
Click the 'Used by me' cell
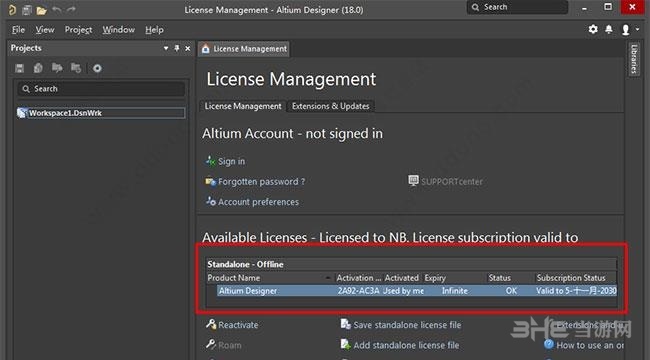pyautogui.click(x=403, y=291)
